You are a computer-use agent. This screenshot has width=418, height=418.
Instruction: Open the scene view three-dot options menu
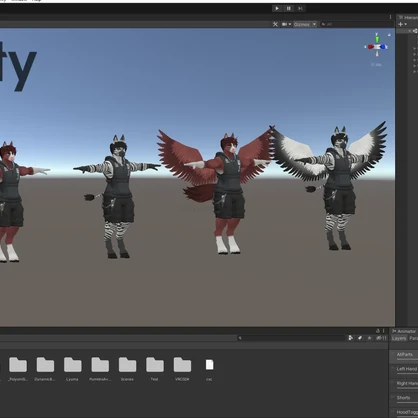[x=390, y=17]
